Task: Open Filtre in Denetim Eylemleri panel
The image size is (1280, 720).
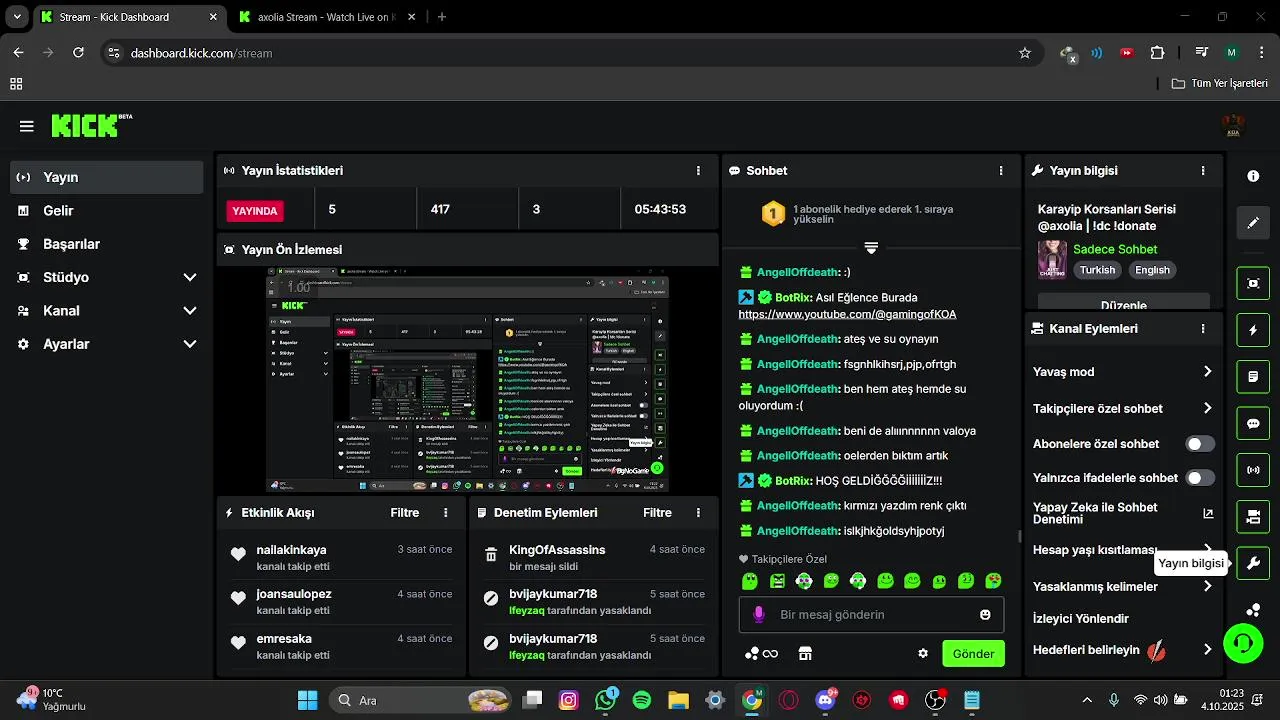Action: click(x=657, y=513)
